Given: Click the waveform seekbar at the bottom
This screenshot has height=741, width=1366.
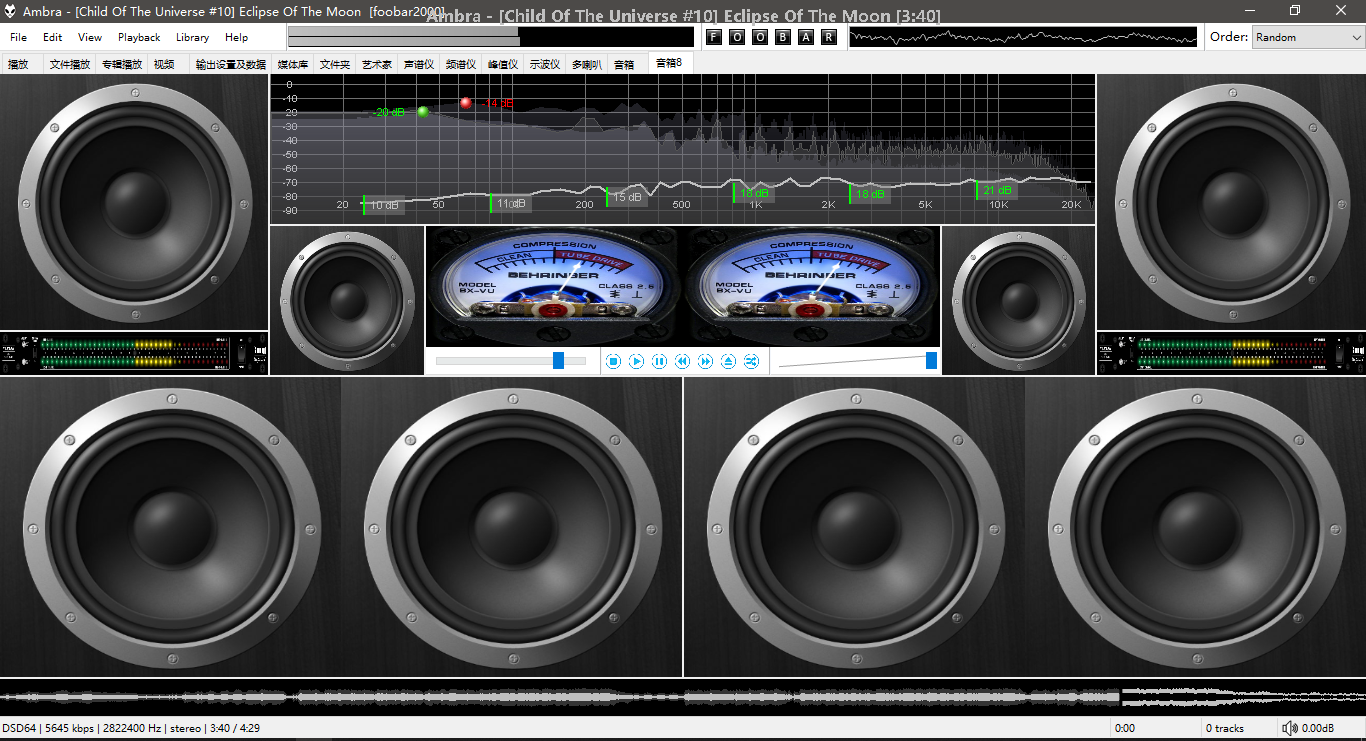Looking at the screenshot, I should pos(683,696).
